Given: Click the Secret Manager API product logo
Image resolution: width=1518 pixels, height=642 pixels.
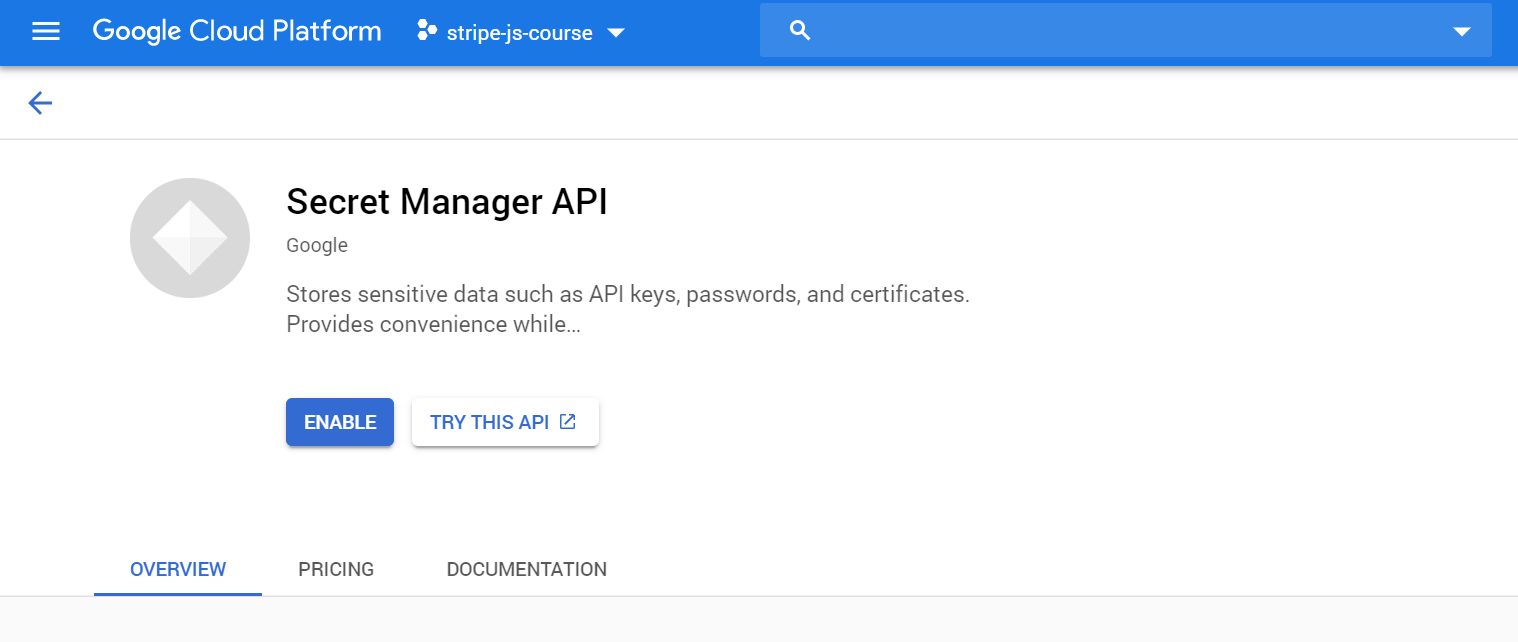Looking at the screenshot, I should 189,238.
